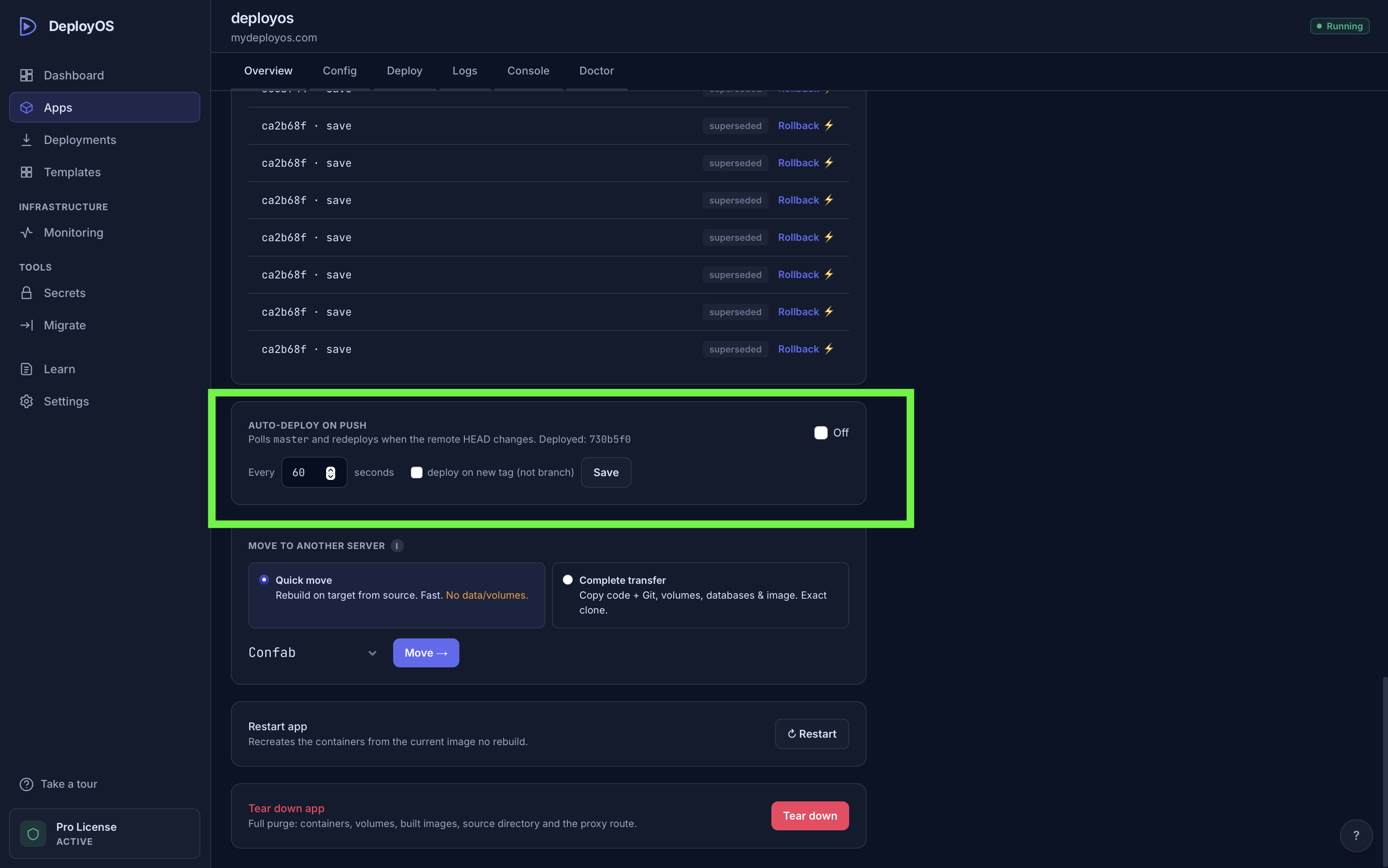Click the info icon beside Move to Another Server

tap(397, 546)
